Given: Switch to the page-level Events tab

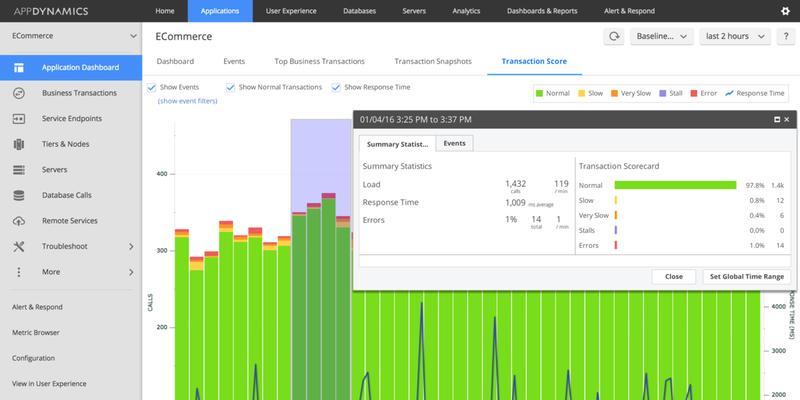Looking at the screenshot, I should [234, 61].
